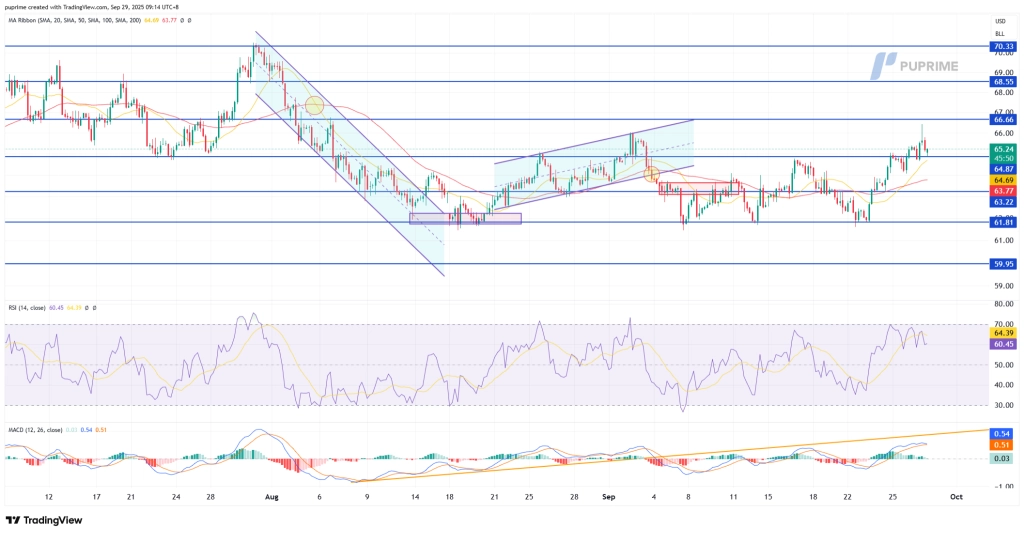1024x535 pixels.
Task: Click the Aug label on the time axis
Action: (271, 496)
